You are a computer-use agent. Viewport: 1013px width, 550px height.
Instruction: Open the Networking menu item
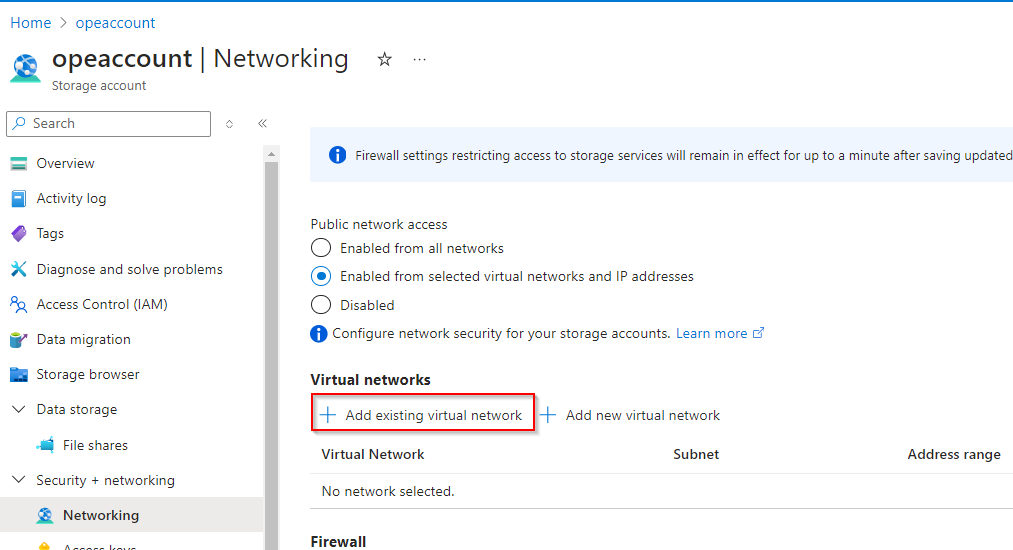101,515
